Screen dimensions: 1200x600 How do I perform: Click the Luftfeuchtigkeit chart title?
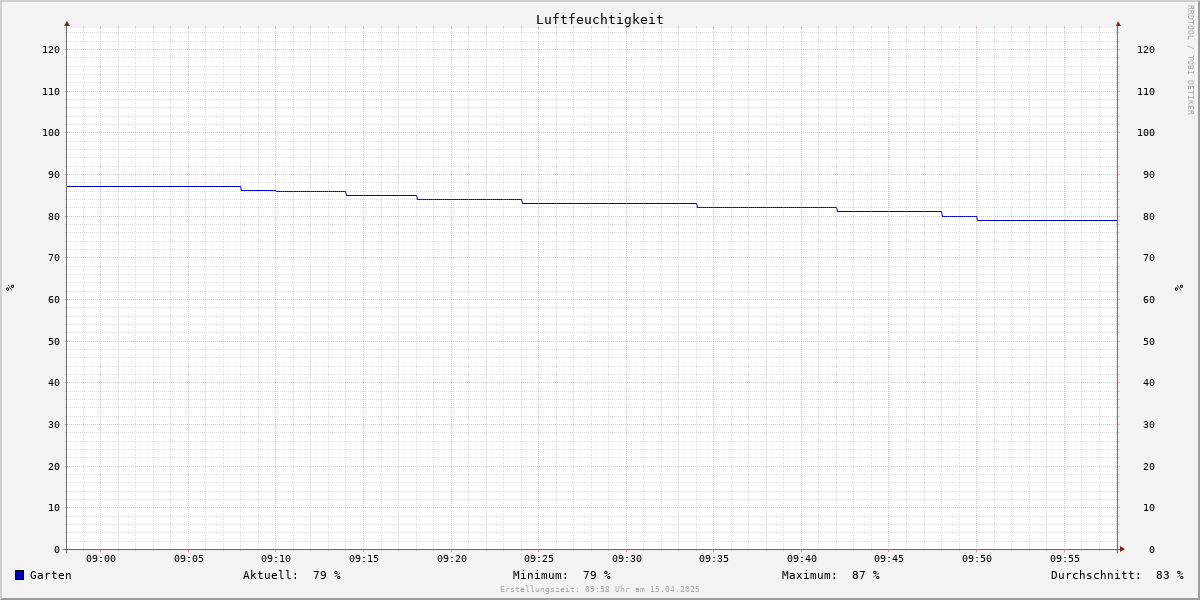(x=599, y=19)
